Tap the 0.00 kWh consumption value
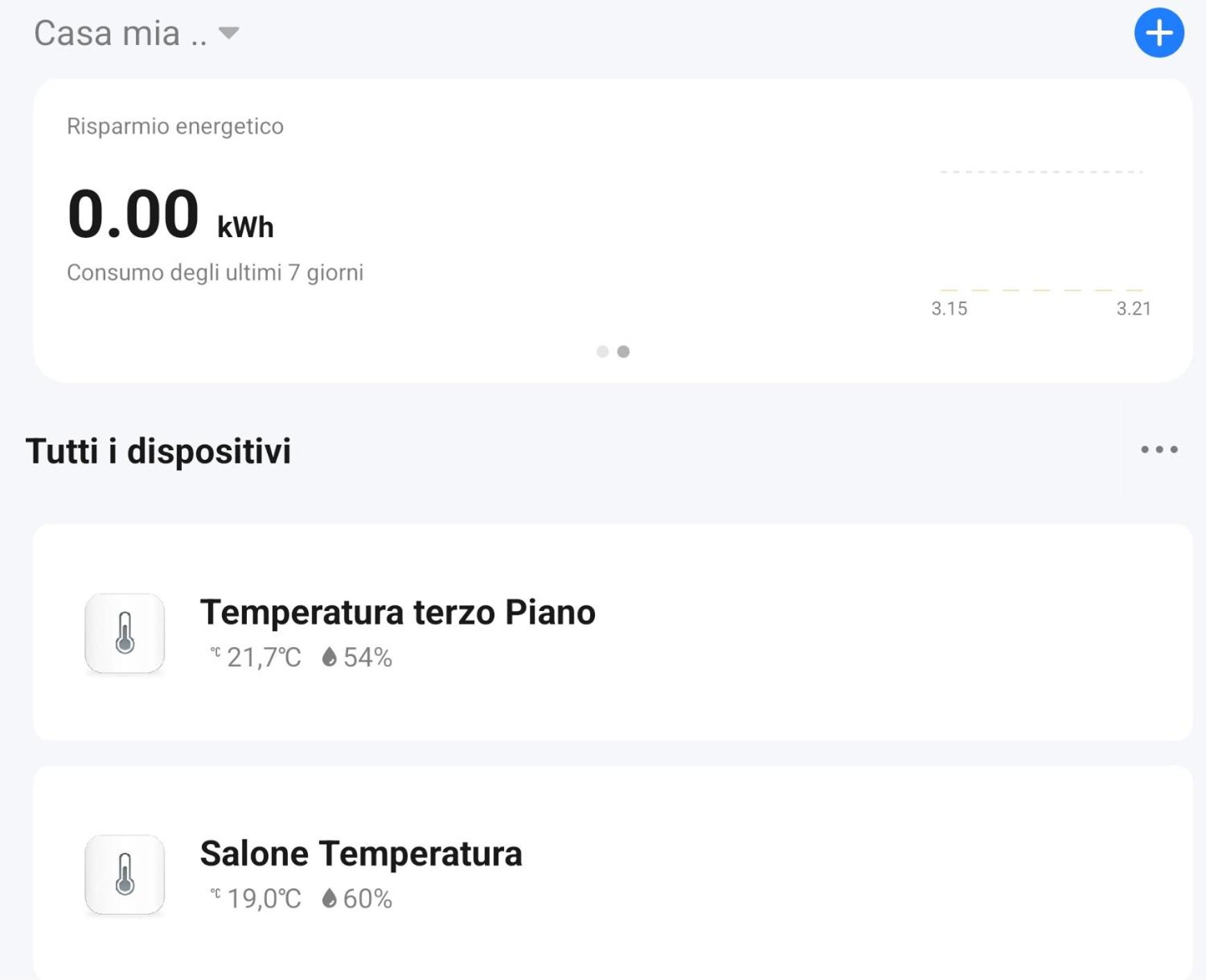This screenshot has height=980, width=1206. [x=170, y=214]
